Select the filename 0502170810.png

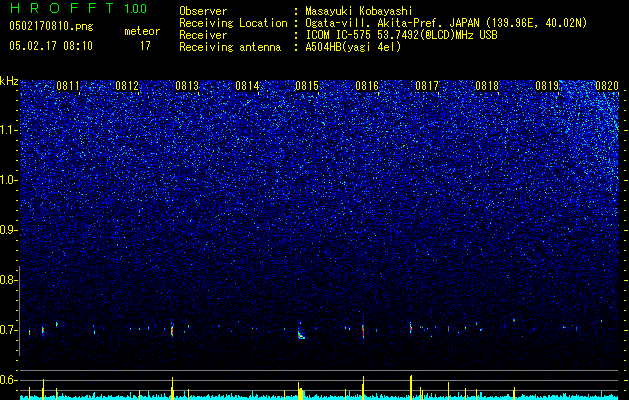point(51,27)
